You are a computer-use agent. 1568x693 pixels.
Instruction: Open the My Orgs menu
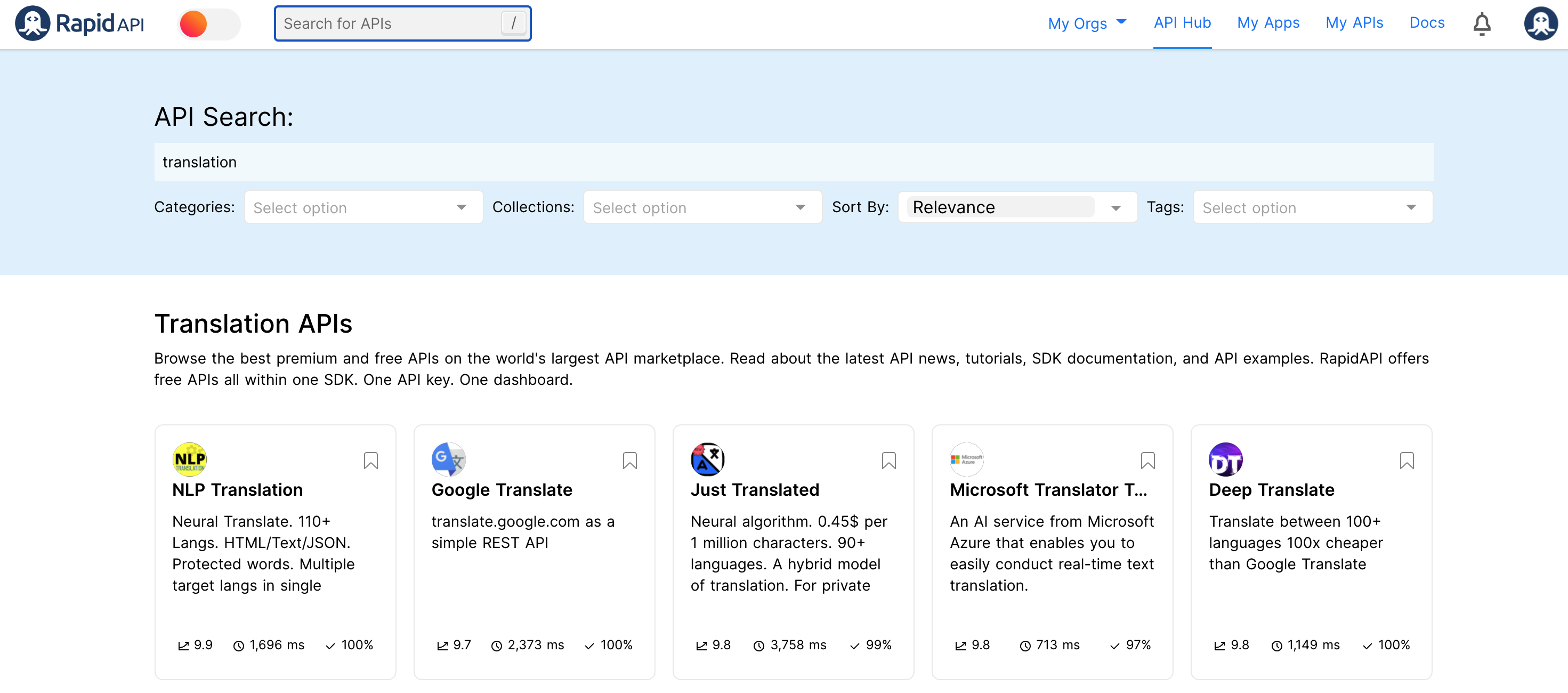(1087, 23)
